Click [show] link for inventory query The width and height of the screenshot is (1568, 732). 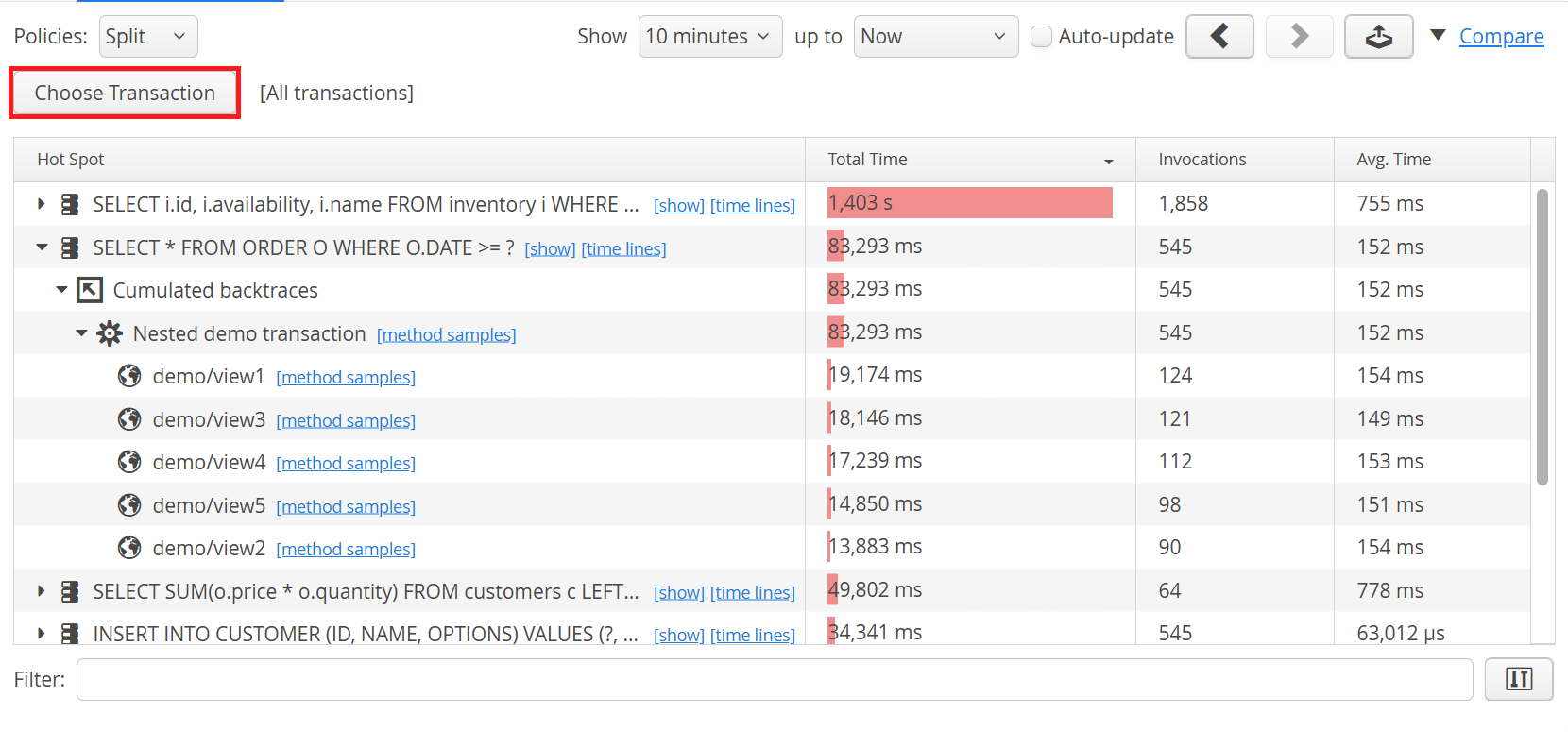click(679, 205)
